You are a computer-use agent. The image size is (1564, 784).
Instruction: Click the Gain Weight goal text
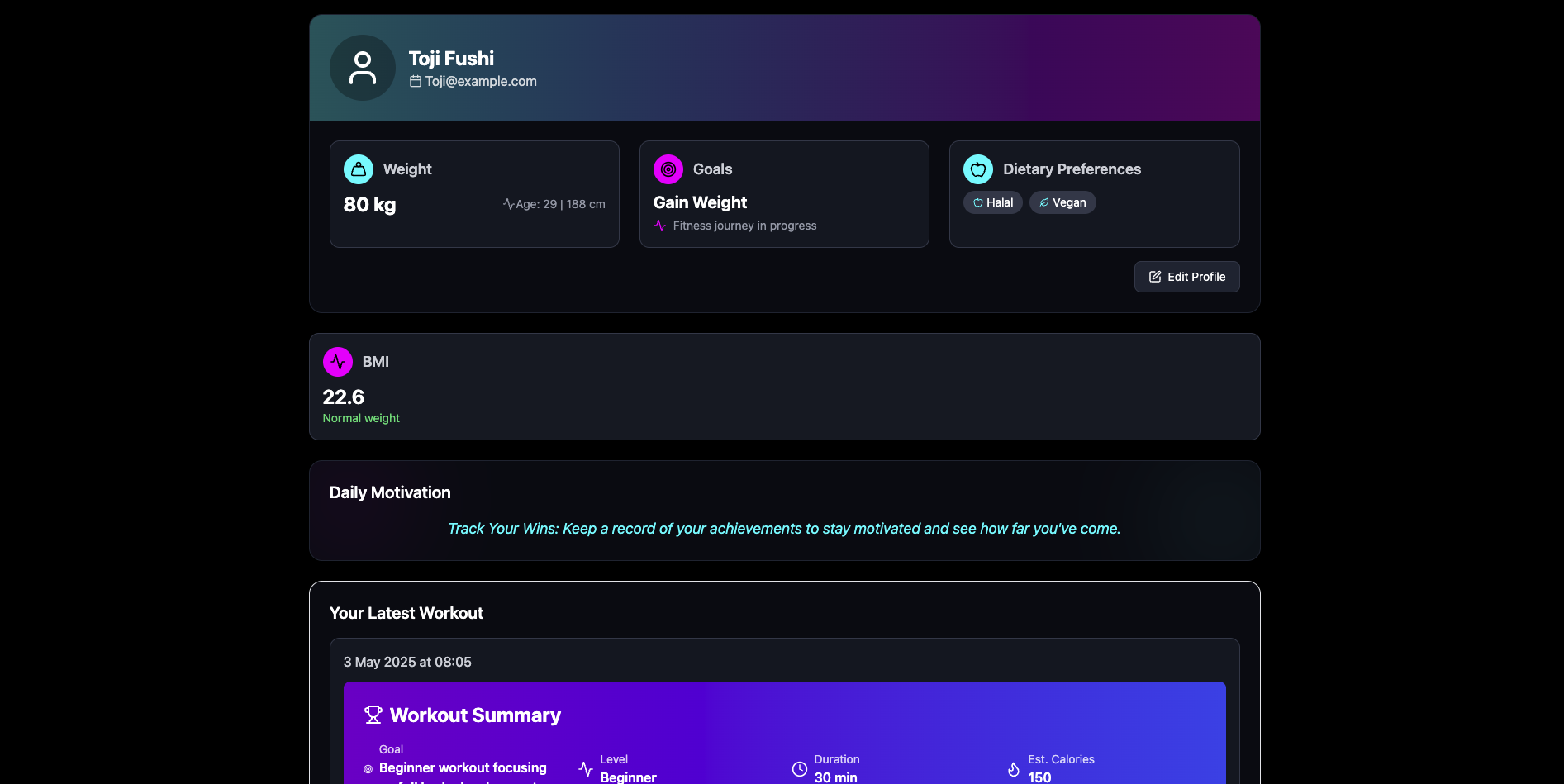pyautogui.click(x=700, y=202)
